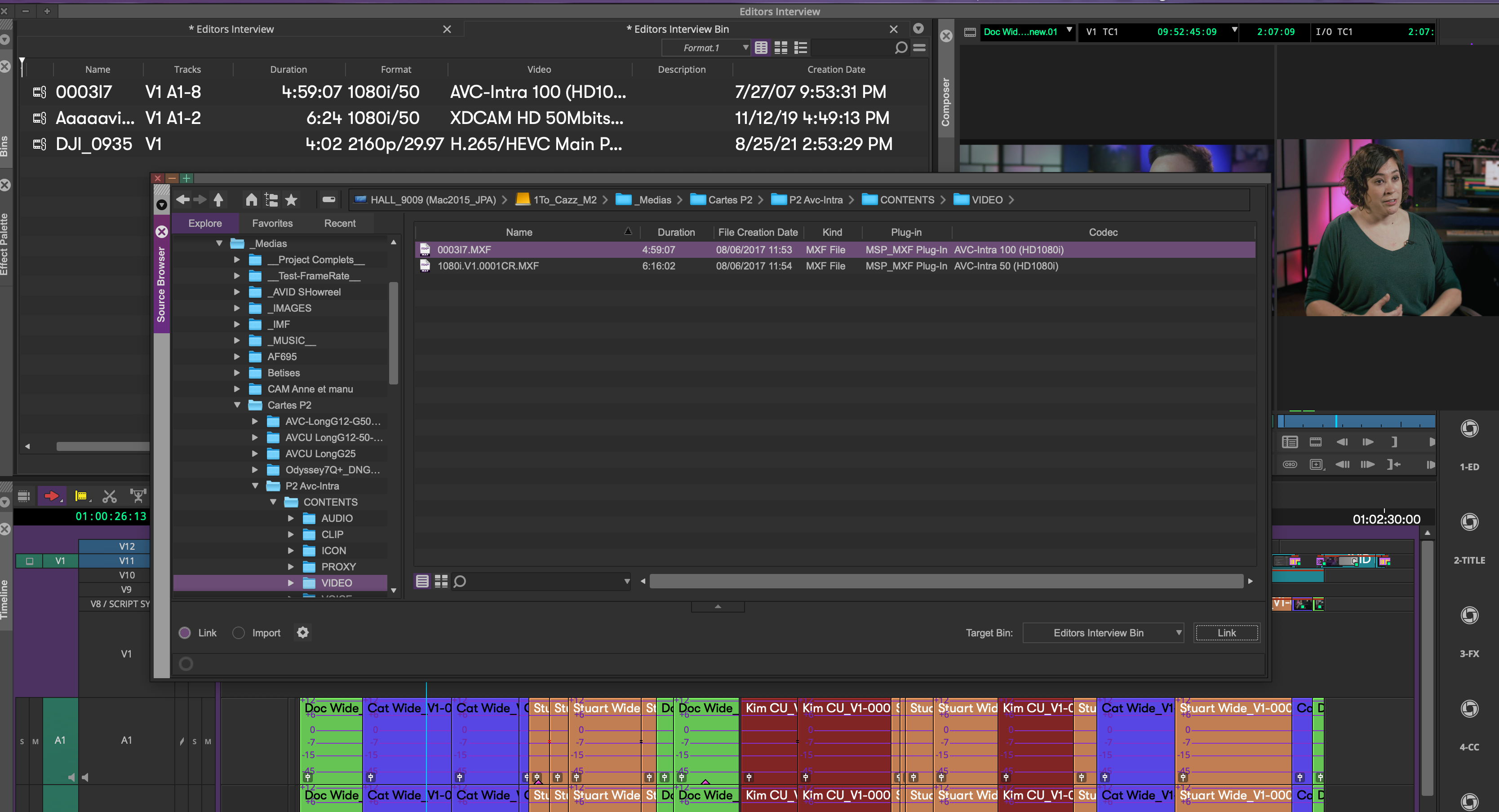Click the folder tree view icon
Image resolution: width=1499 pixels, height=812 pixels.
[271, 200]
